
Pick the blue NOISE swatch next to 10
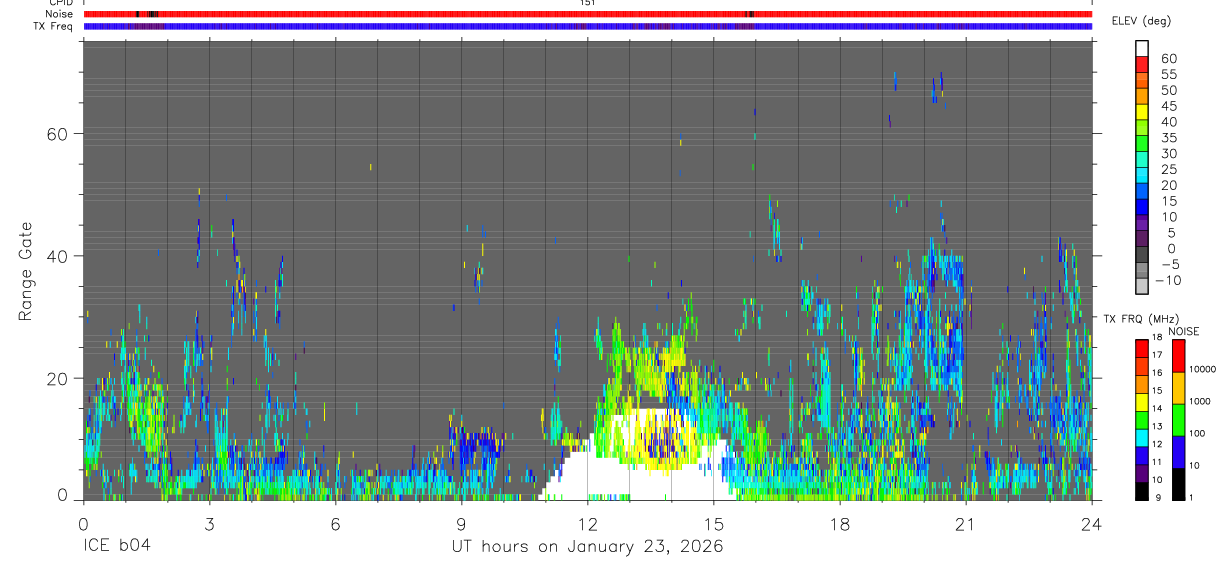pos(1178,452)
